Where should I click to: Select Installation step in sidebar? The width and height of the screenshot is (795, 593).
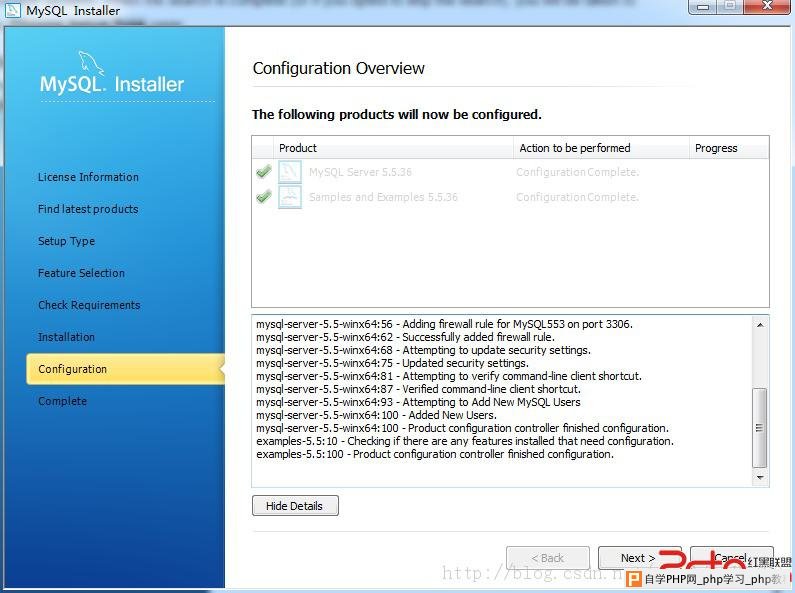66,337
